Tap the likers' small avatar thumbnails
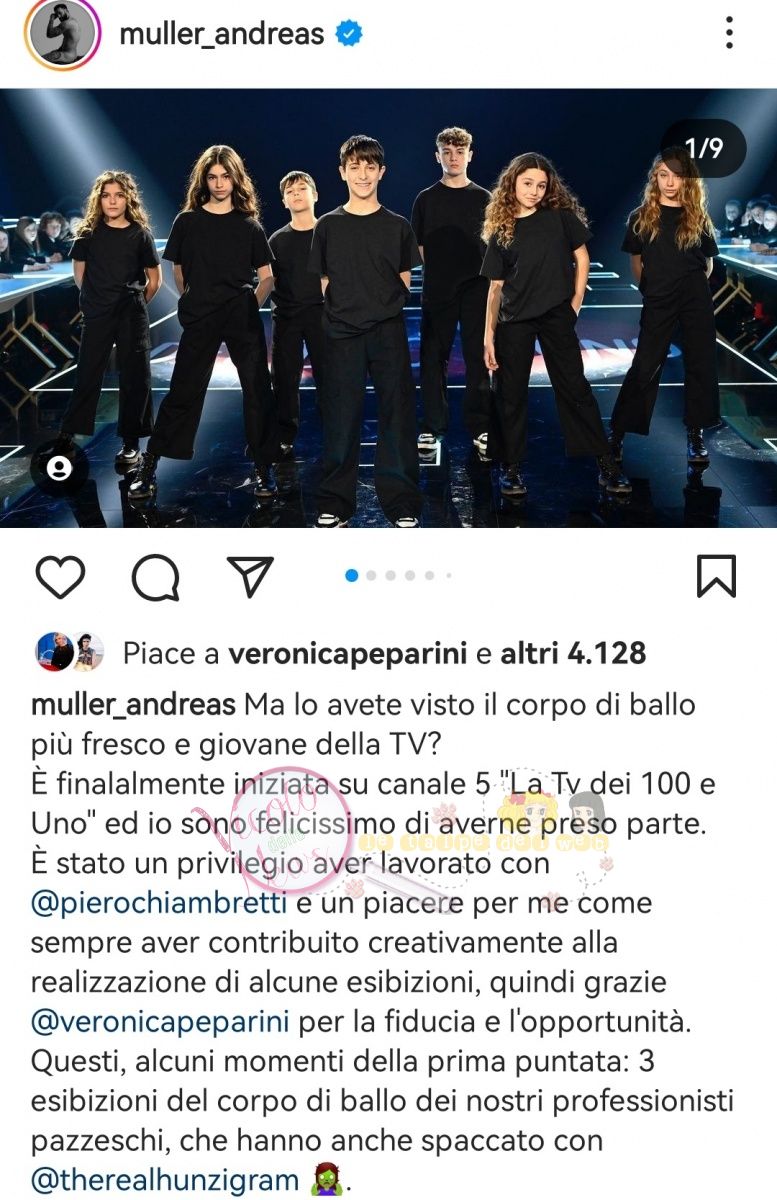Screen dimensions: 777x1200 pos(70,653)
